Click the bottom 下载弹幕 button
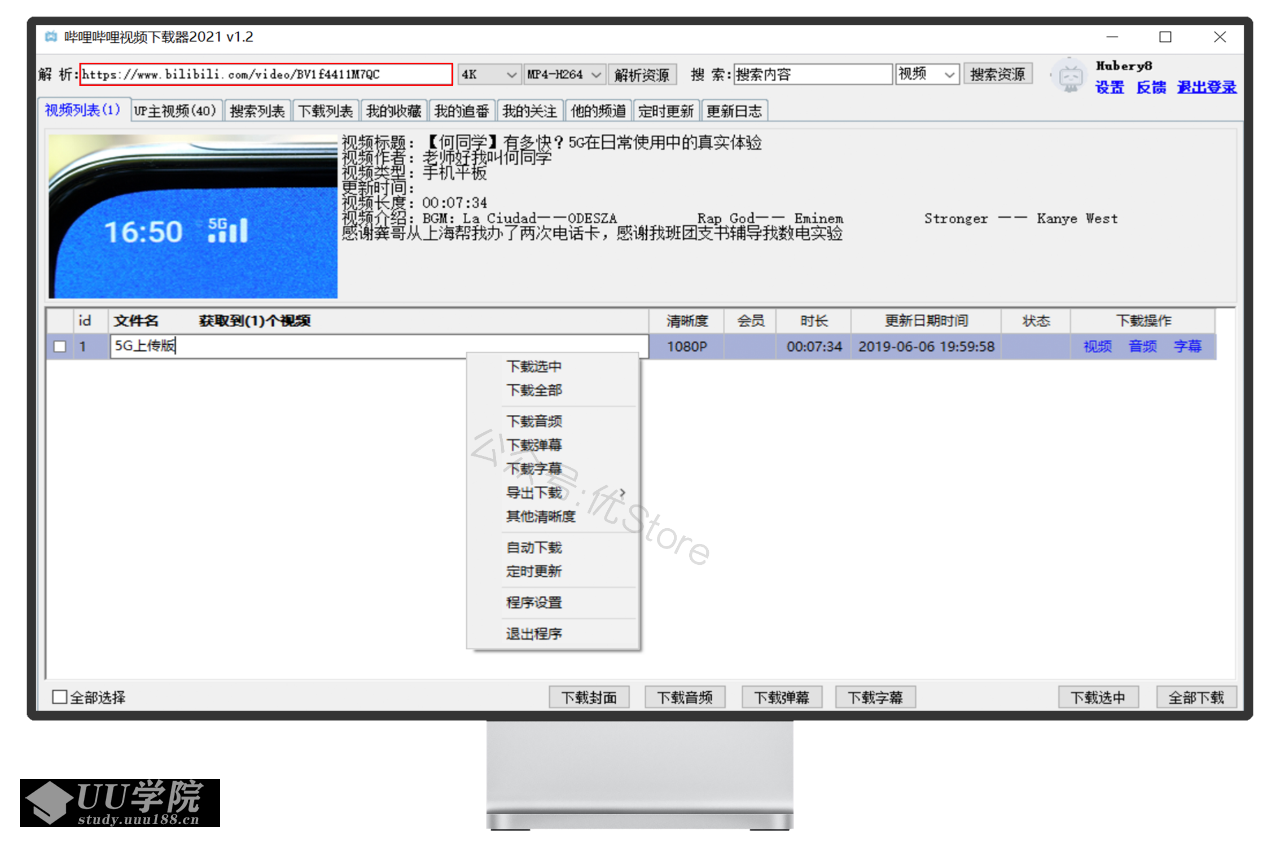 point(781,698)
